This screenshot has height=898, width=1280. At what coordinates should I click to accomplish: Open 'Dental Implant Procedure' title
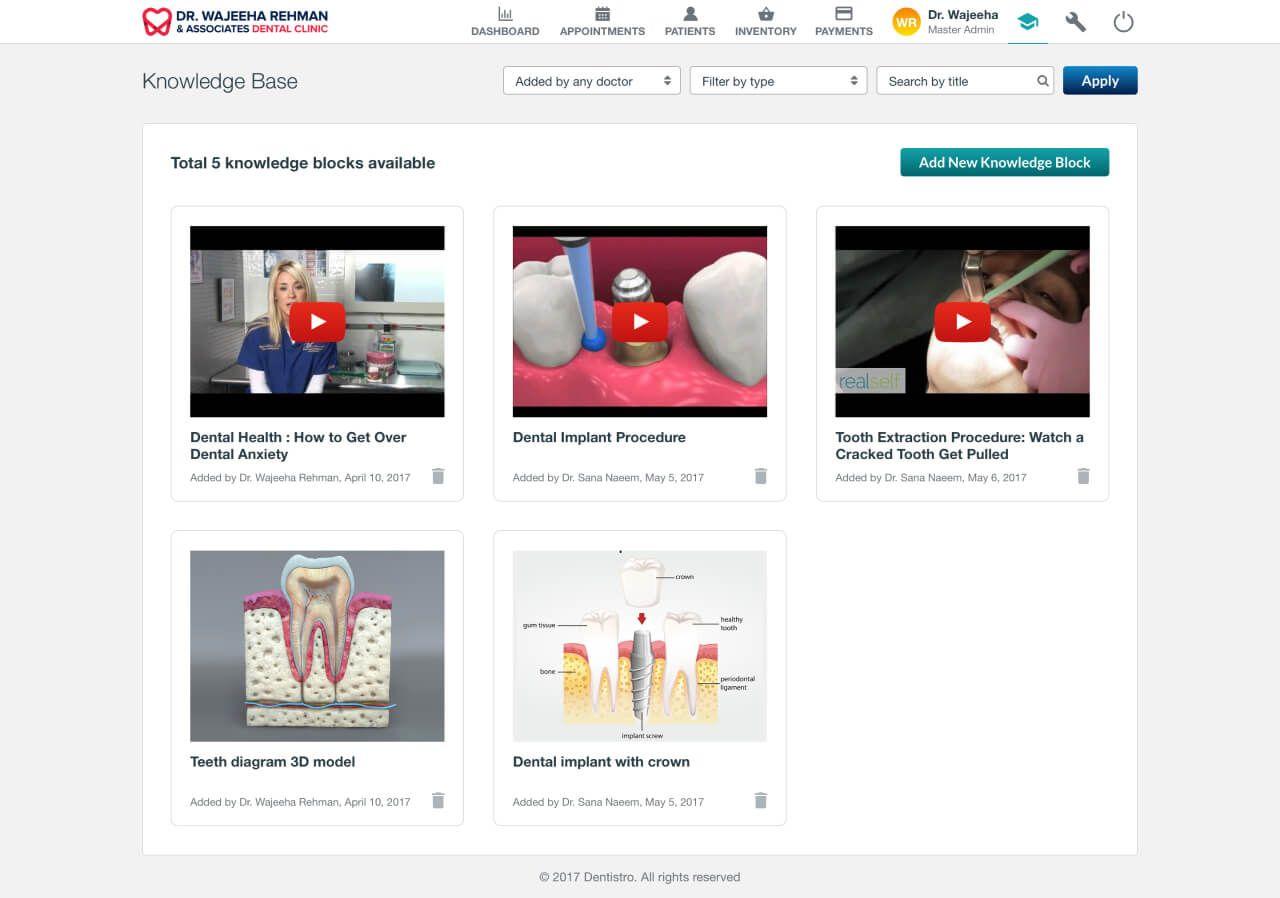(x=599, y=437)
